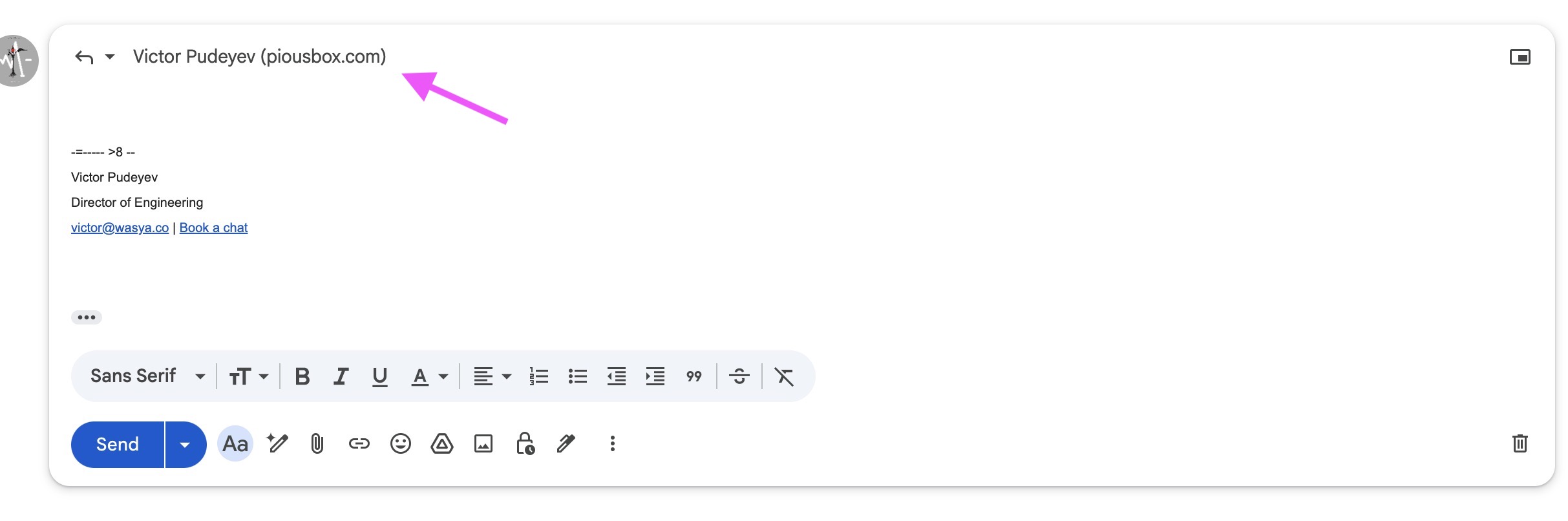Toggle underline formatting
Viewport: 1568px width, 521px height.
coord(380,376)
